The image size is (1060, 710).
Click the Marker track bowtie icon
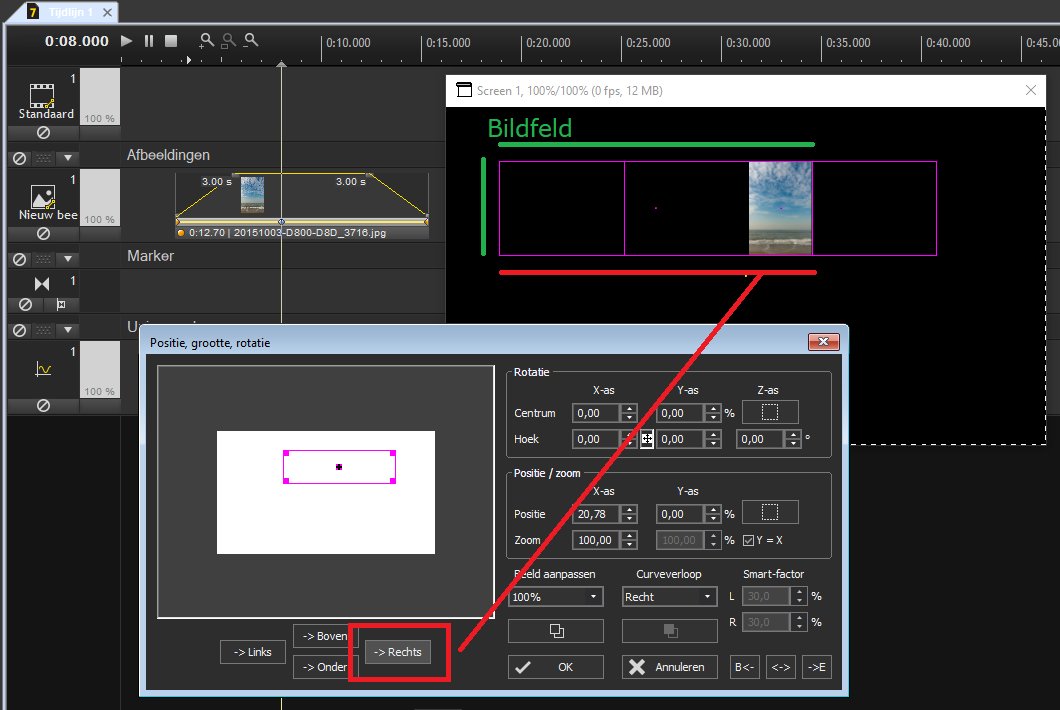[42, 285]
